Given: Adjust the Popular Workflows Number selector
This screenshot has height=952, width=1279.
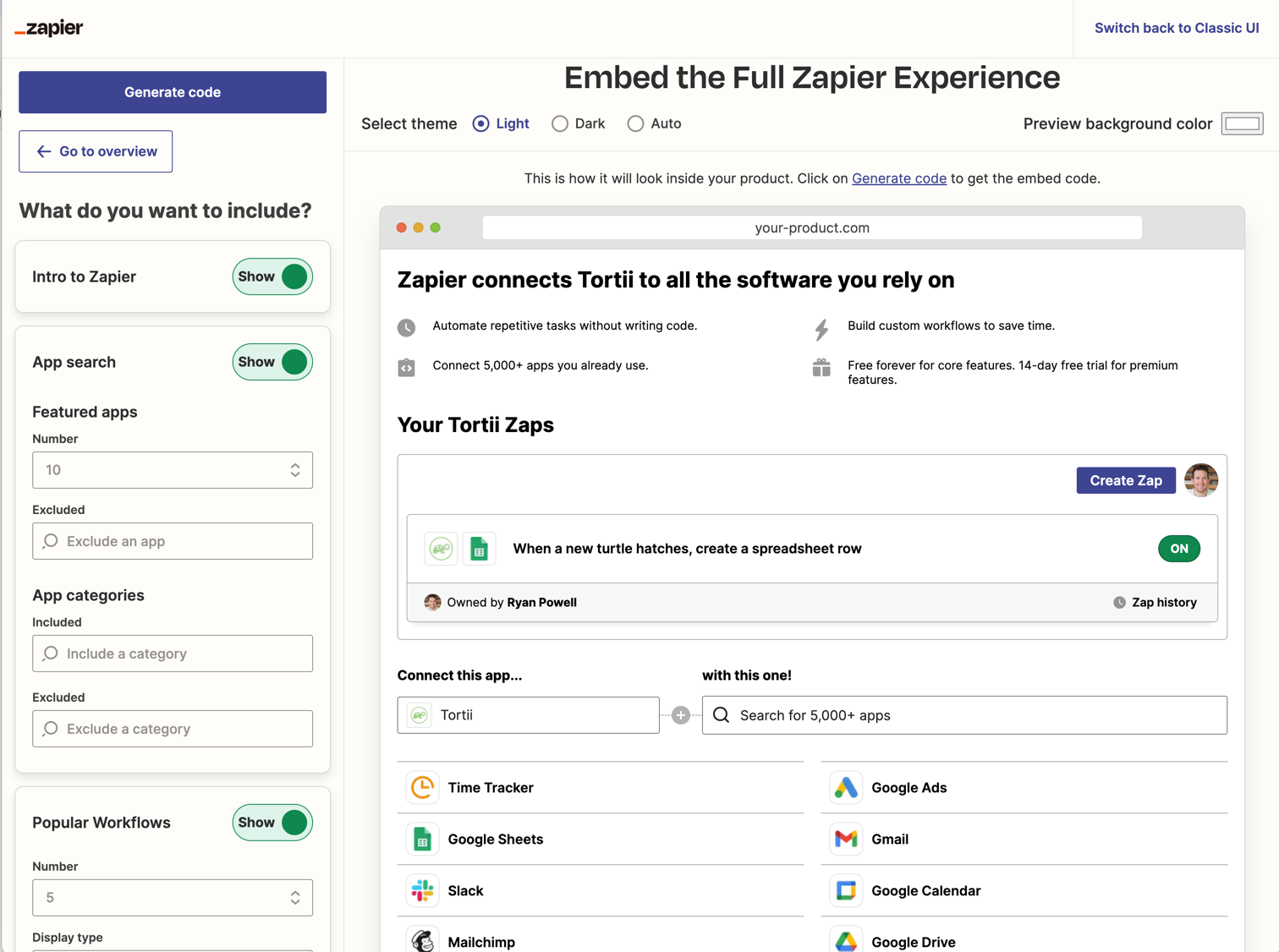Looking at the screenshot, I should pos(294,898).
